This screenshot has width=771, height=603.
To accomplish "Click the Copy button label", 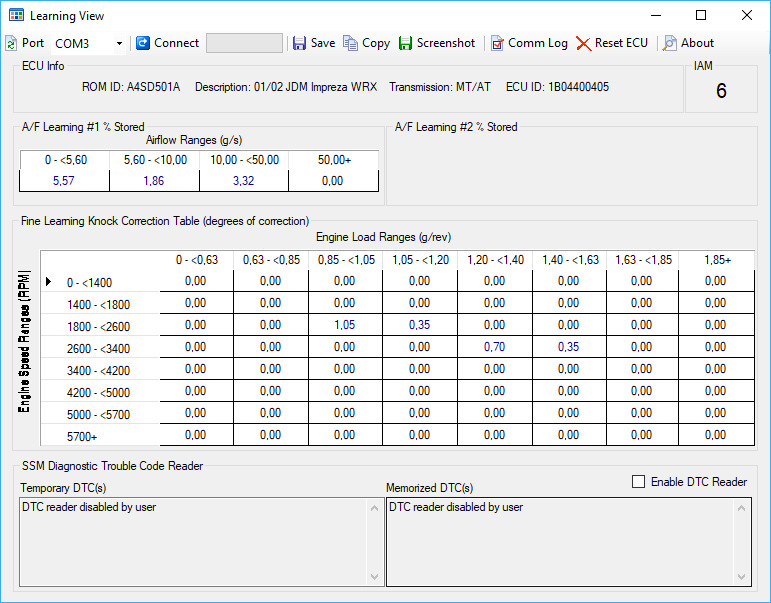I will 376,43.
